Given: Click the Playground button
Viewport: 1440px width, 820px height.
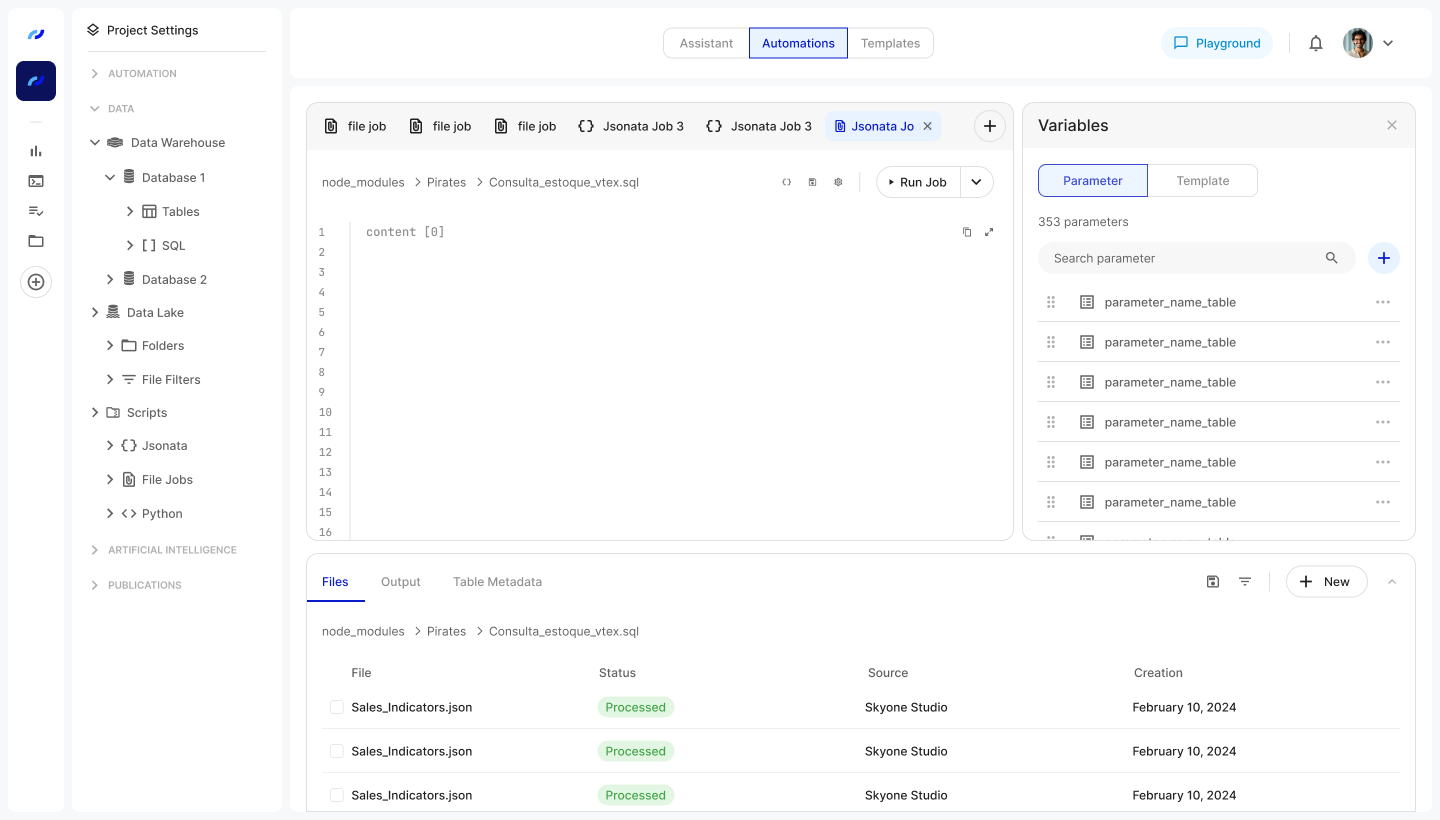Looking at the screenshot, I should [1216, 43].
